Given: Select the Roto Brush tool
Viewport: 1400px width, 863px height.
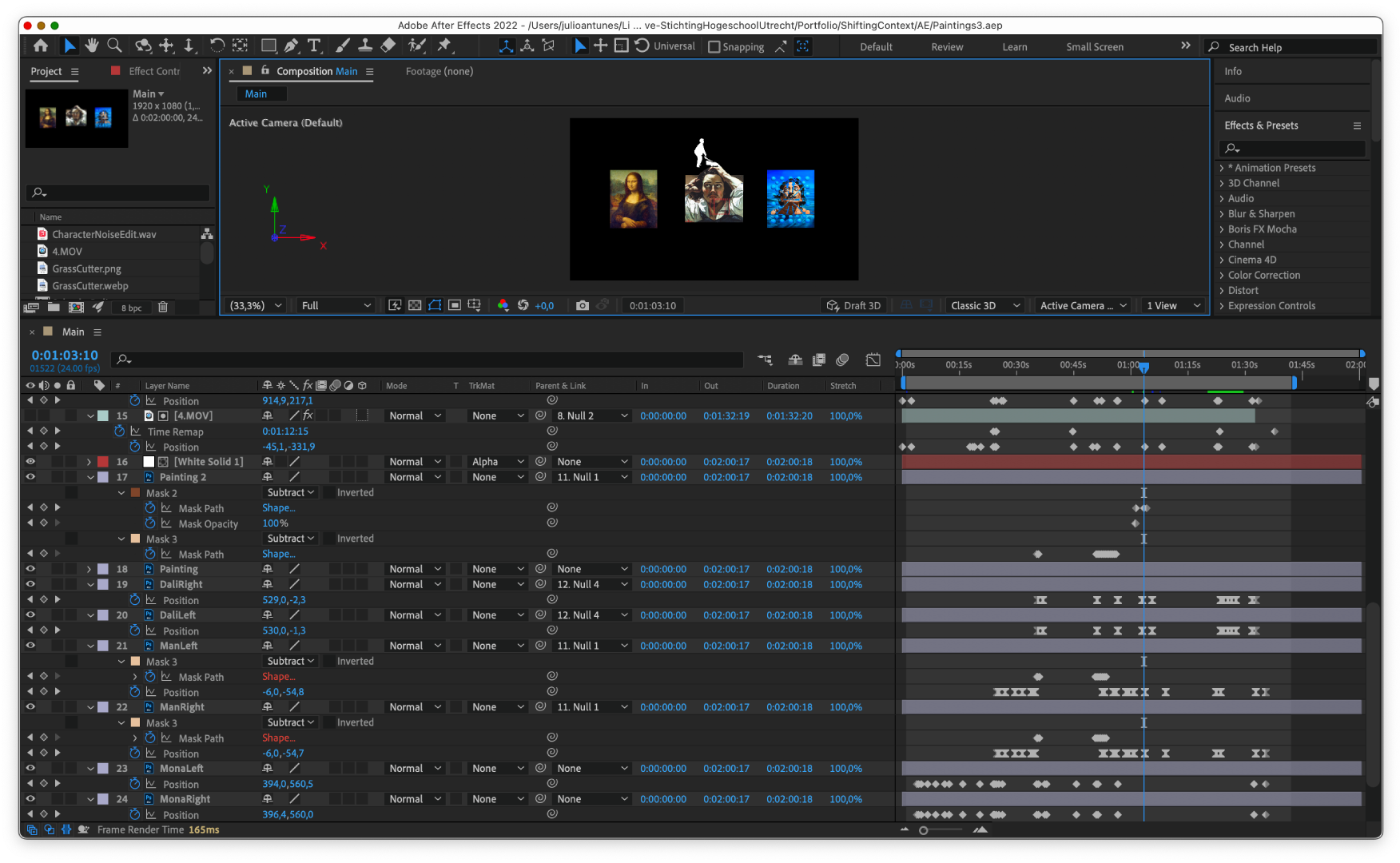Looking at the screenshot, I should [x=416, y=46].
